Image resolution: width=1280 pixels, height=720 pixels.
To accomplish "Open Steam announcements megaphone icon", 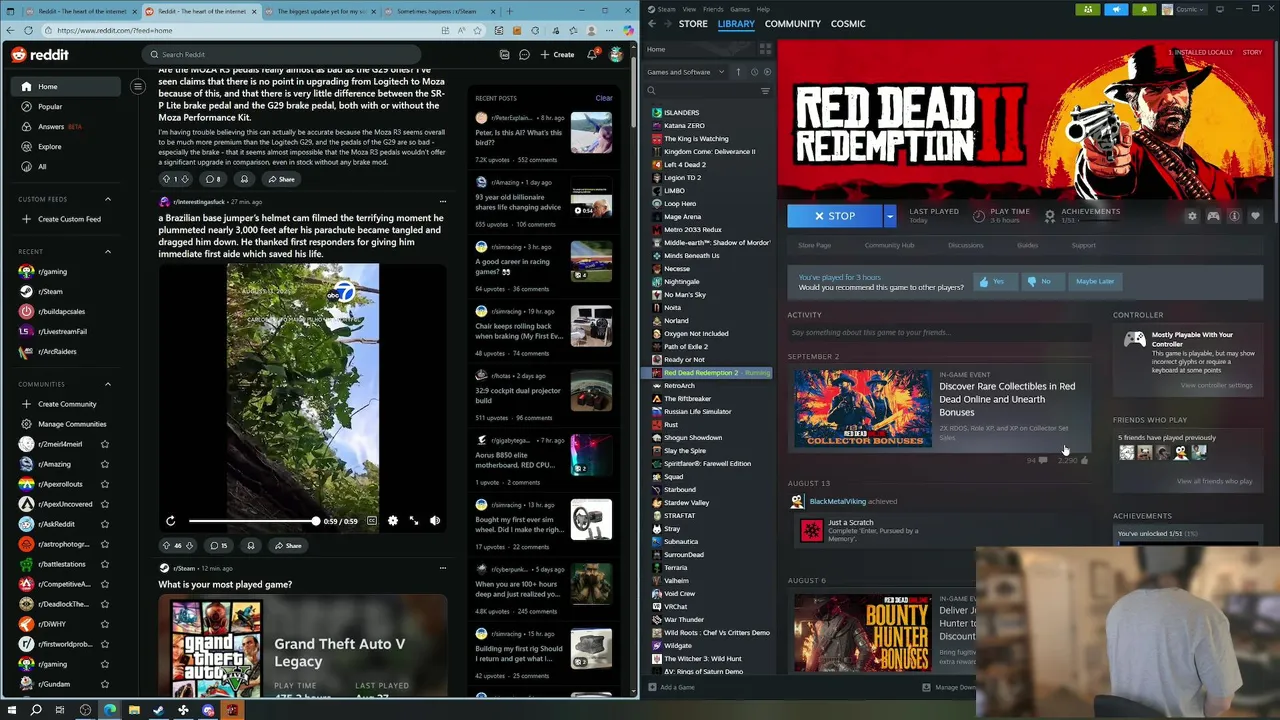I will [x=1116, y=9].
